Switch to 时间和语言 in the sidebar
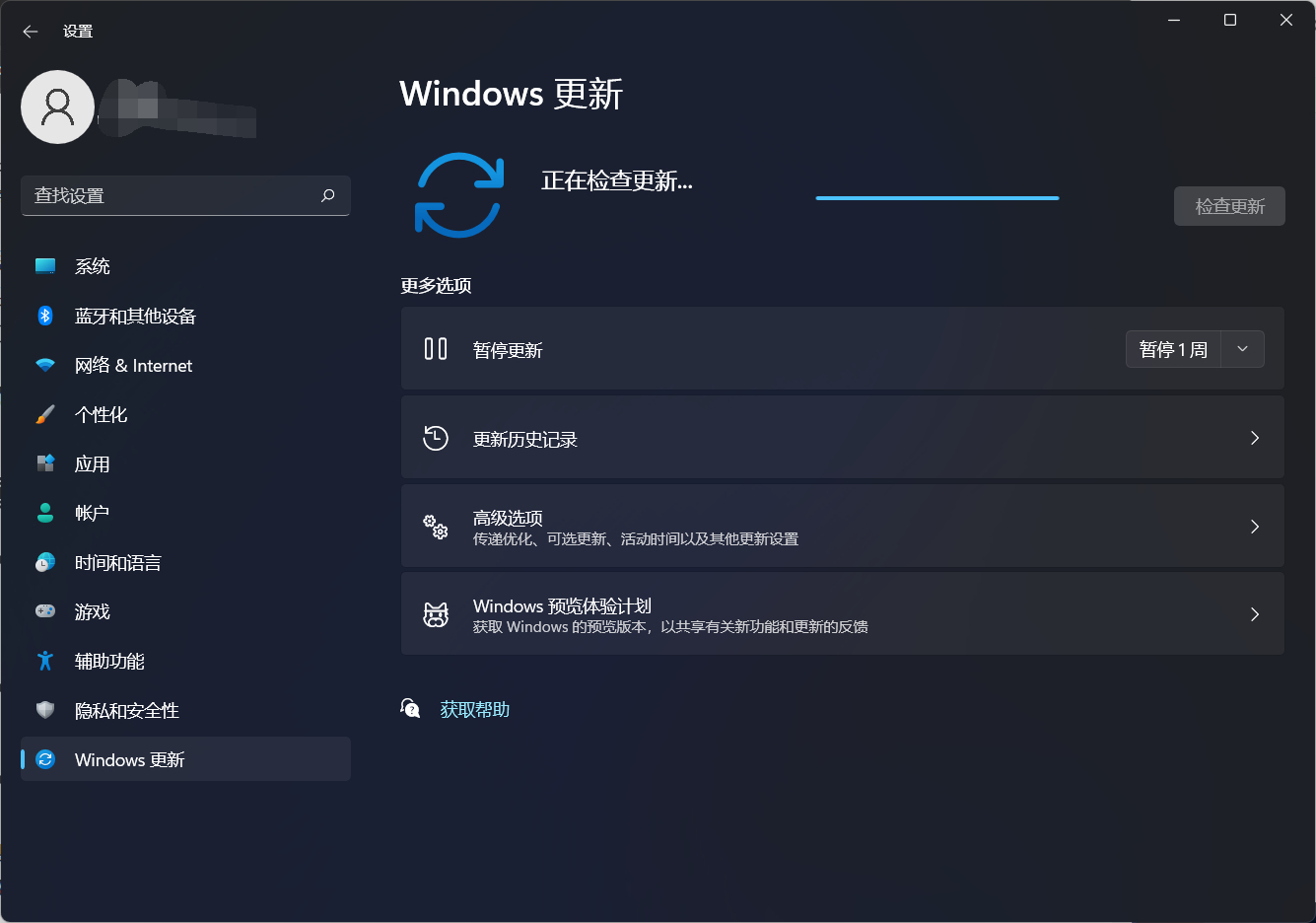Image resolution: width=1316 pixels, height=923 pixels. [x=185, y=562]
